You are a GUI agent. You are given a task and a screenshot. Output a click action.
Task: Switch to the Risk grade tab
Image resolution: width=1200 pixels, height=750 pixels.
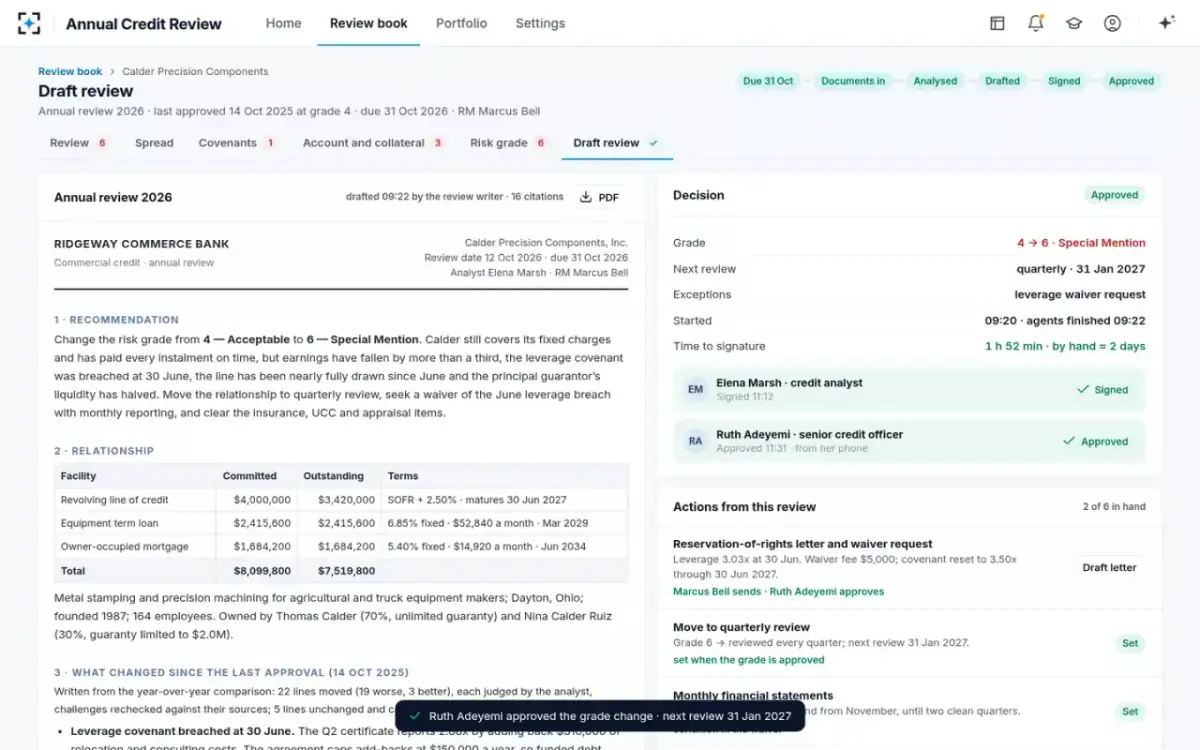point(508,143)
